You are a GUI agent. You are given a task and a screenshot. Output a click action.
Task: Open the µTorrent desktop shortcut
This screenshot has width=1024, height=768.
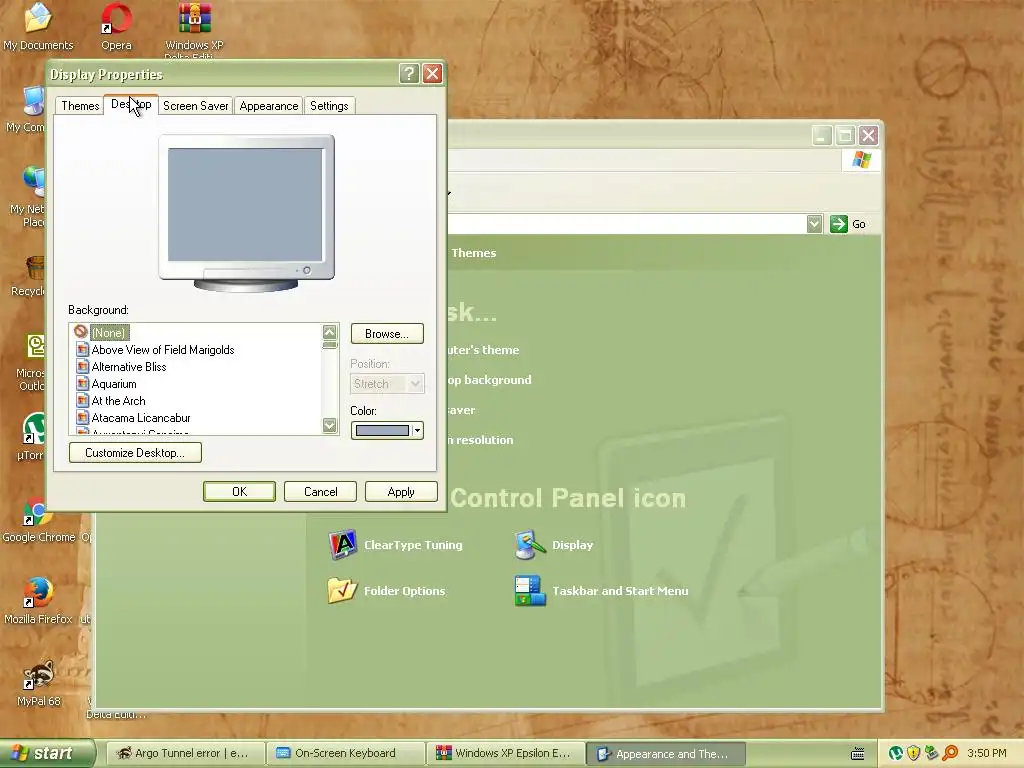[x=33, y=436]
